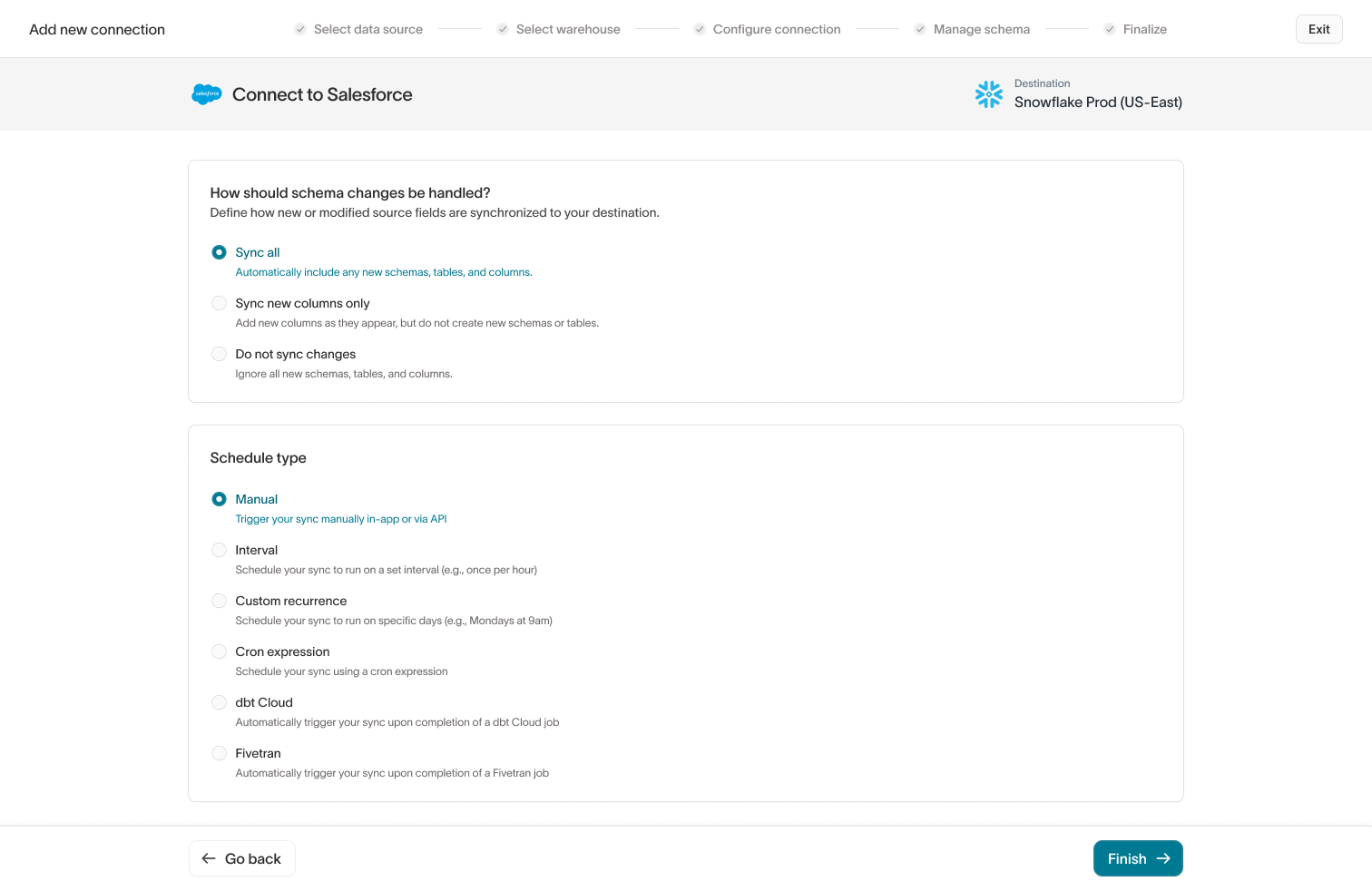Click the Configure connection checkmark icon
Viewport: 1372px width, 891px height.
[700, 29]
